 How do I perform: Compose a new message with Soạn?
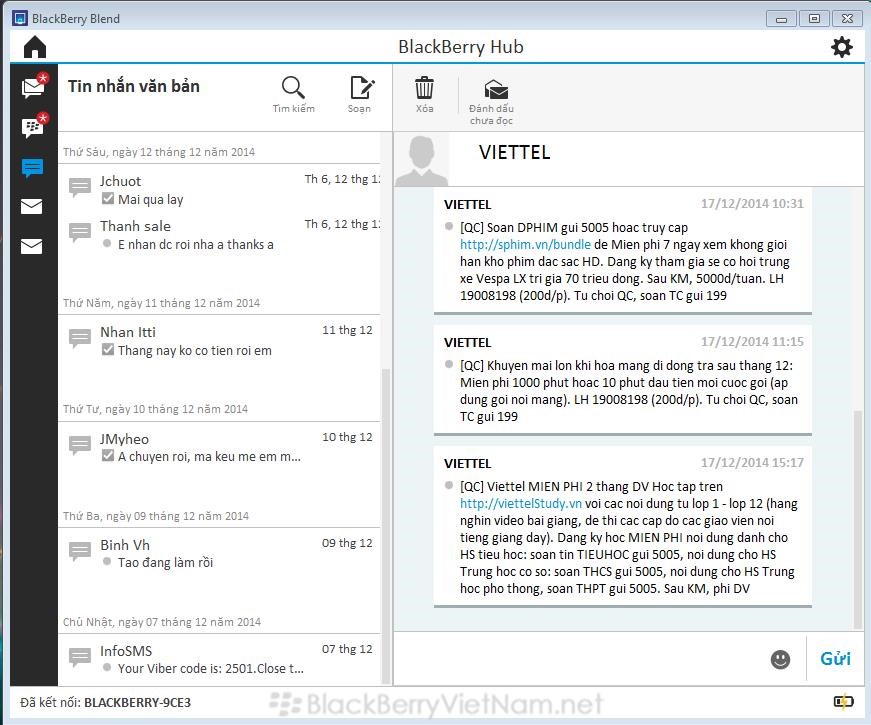coord(360,95)
